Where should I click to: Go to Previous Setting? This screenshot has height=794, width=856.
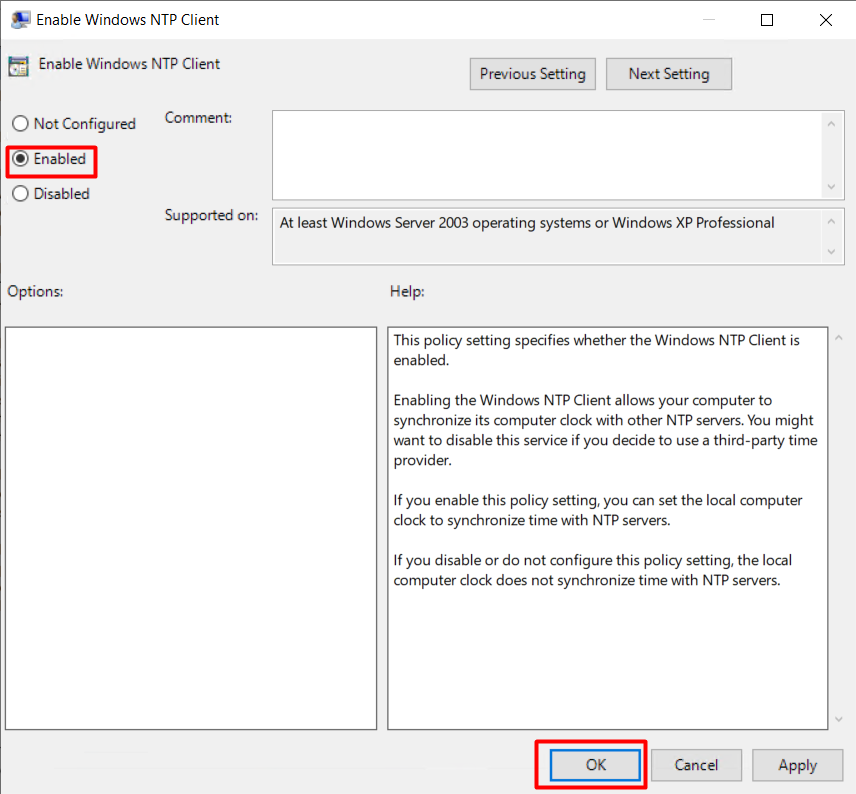(532, 74)
